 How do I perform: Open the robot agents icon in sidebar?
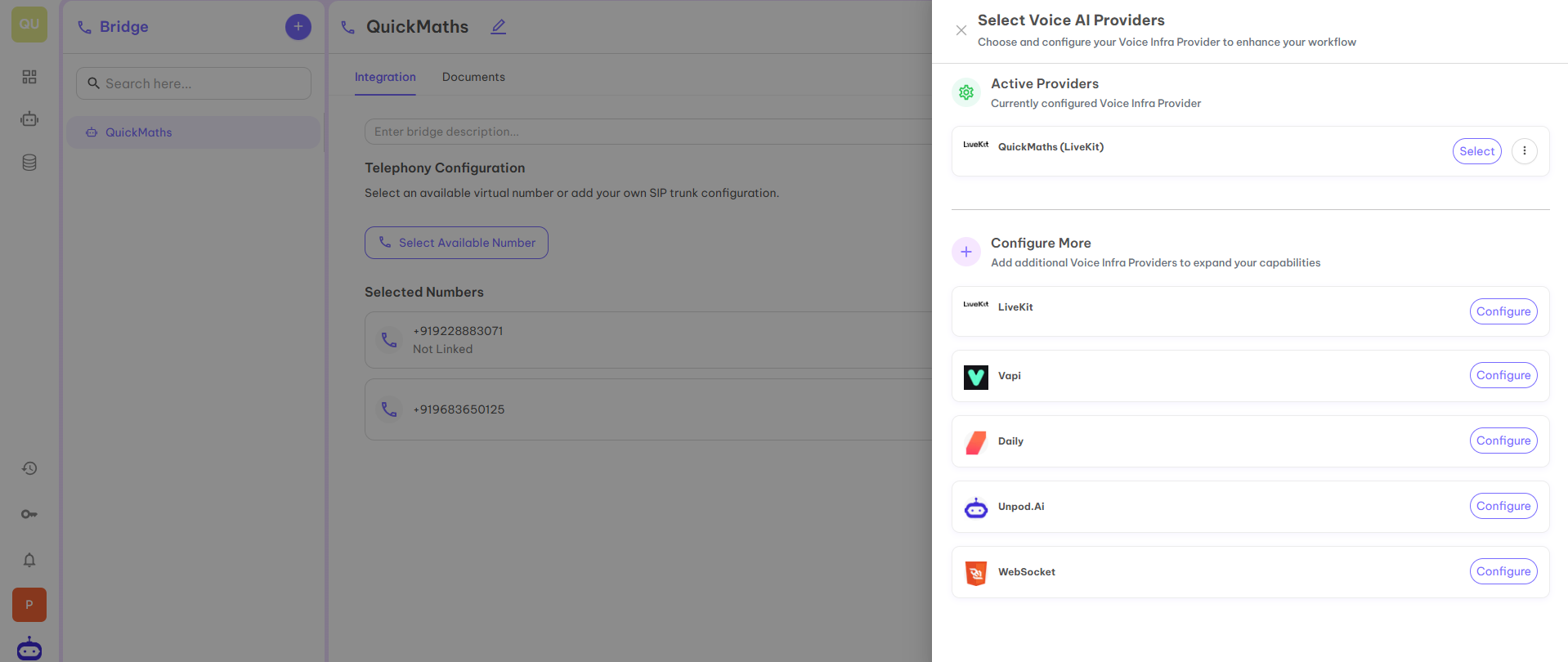click(x=29, y=119)
